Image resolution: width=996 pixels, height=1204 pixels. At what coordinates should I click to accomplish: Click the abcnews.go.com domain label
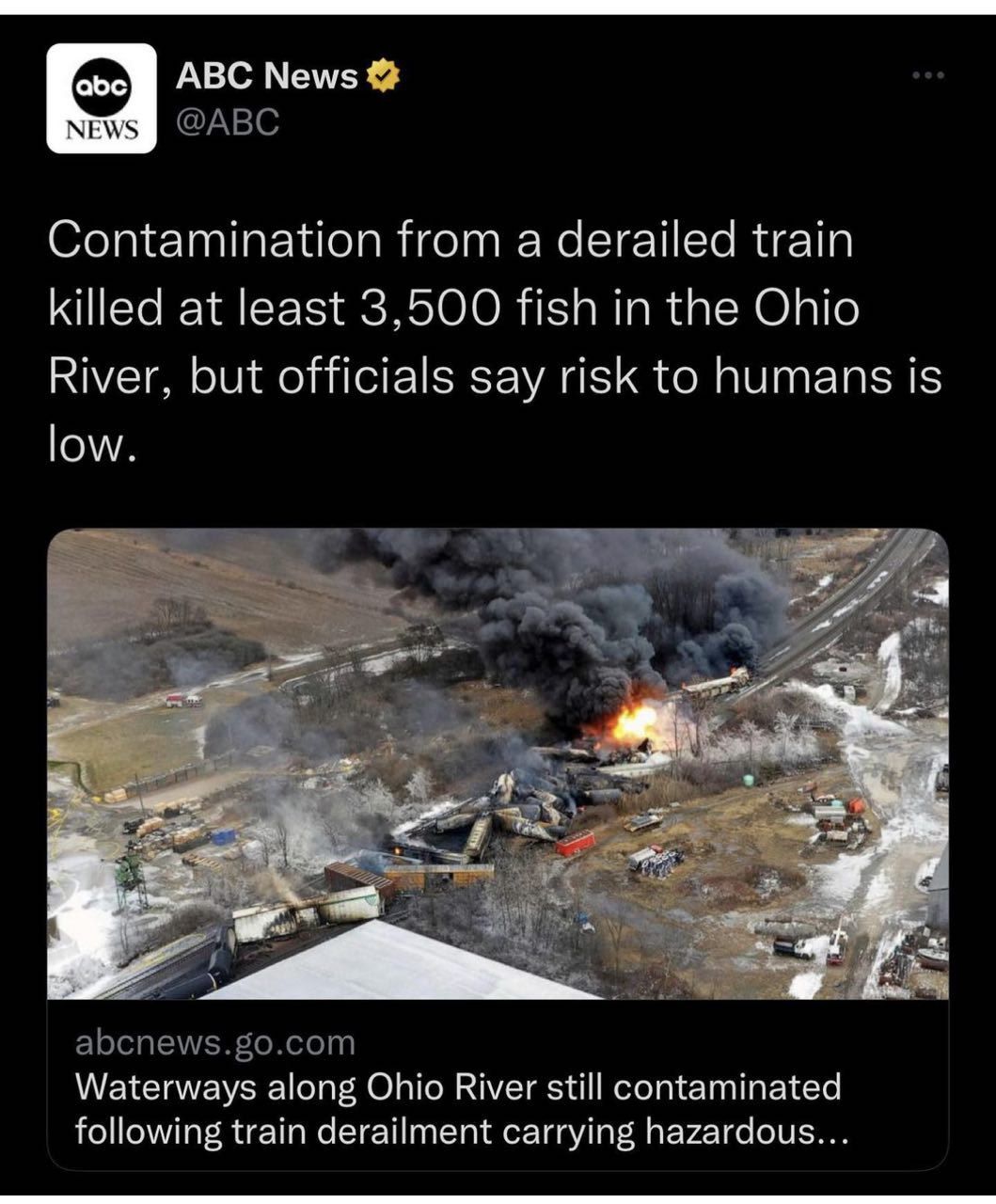[x=214, y=1042]
